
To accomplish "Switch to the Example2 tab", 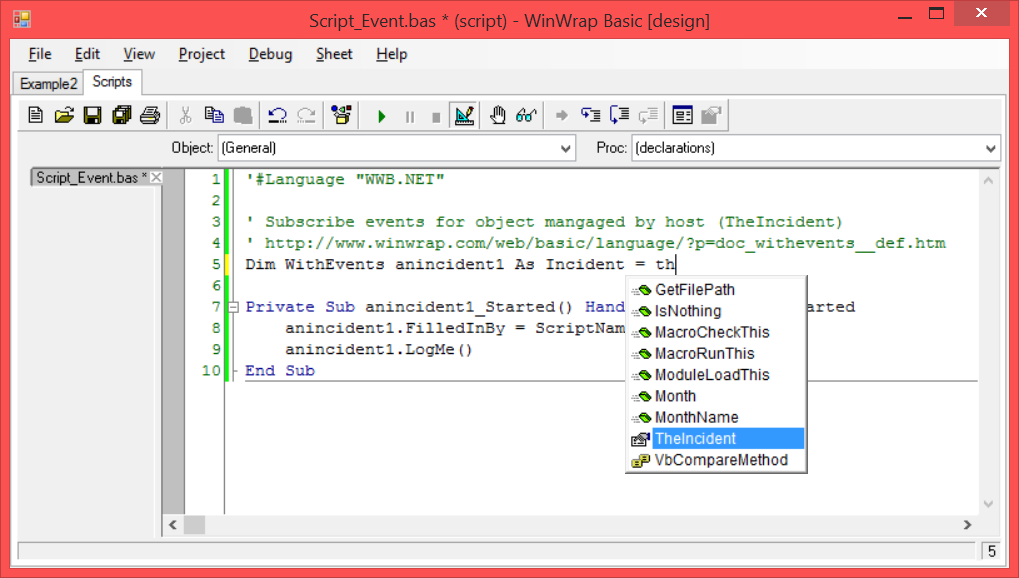I will point(48,83).
